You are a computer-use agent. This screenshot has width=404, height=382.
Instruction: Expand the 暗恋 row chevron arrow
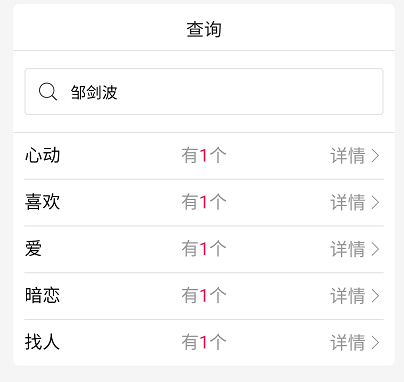376,296
